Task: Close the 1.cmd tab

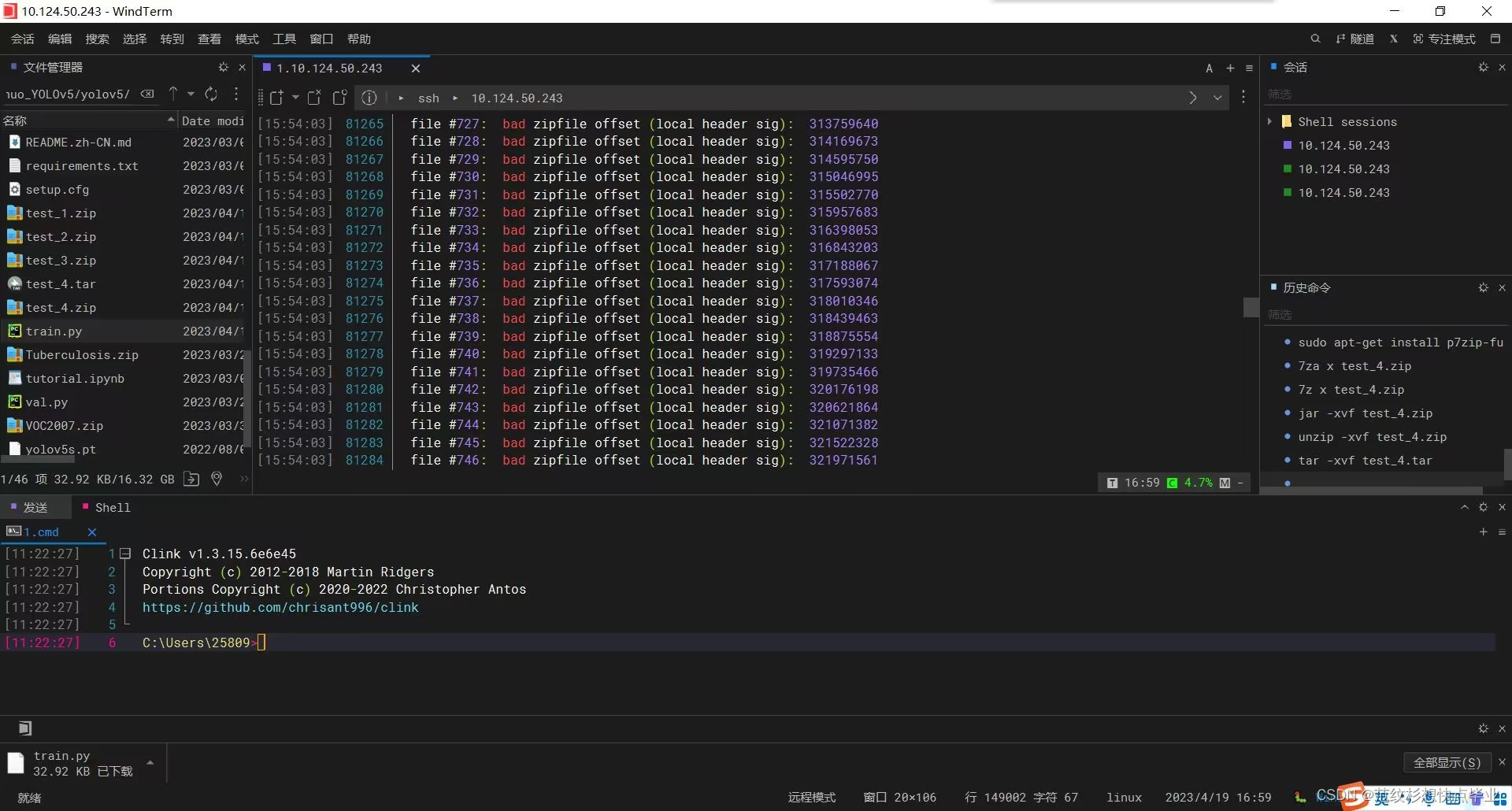Action: 92,532
